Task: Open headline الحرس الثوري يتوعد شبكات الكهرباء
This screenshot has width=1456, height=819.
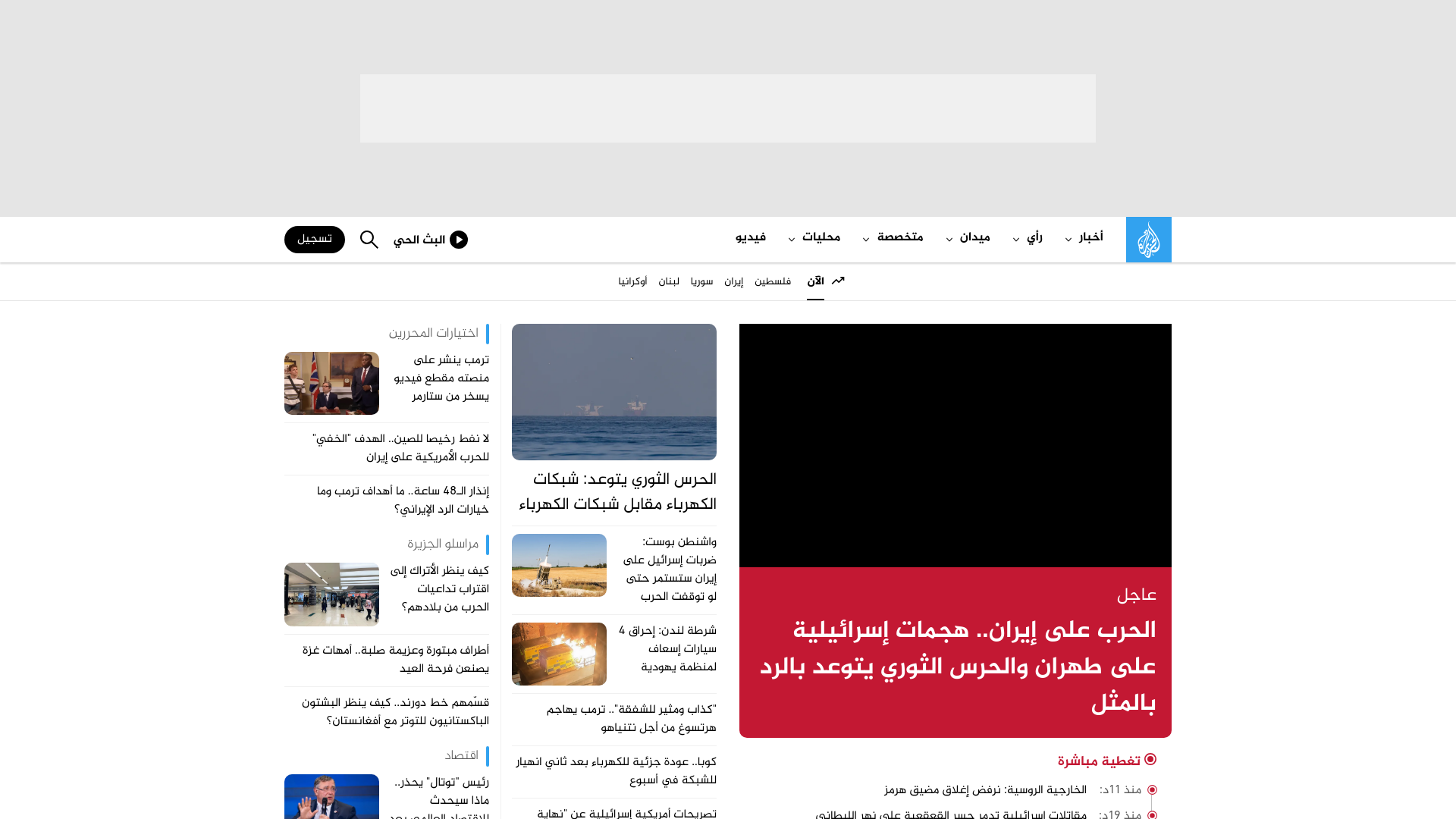Action: point(617,492)
